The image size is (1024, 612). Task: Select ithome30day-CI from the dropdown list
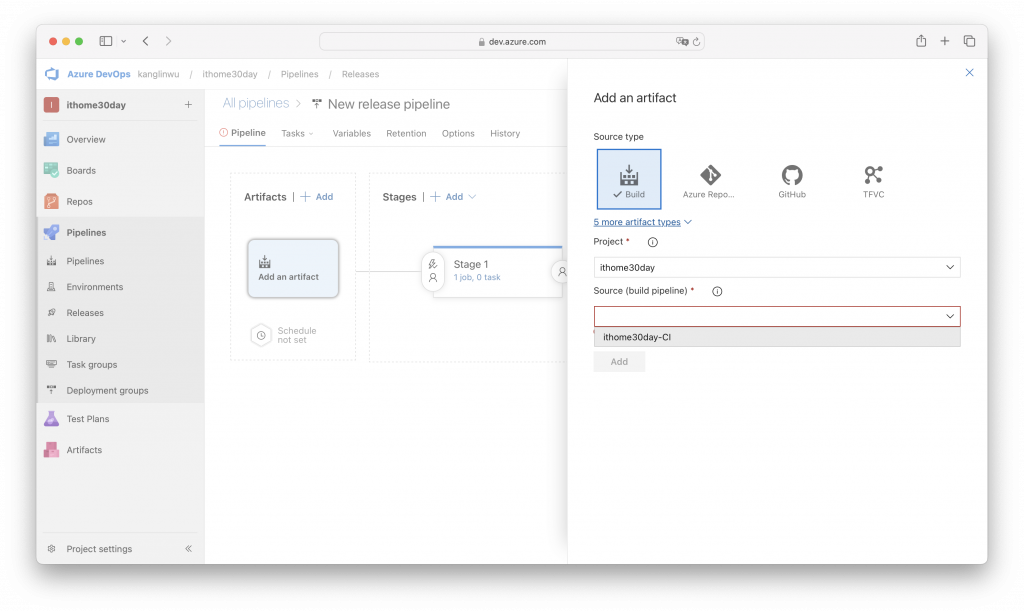click(x=776, y=337)
